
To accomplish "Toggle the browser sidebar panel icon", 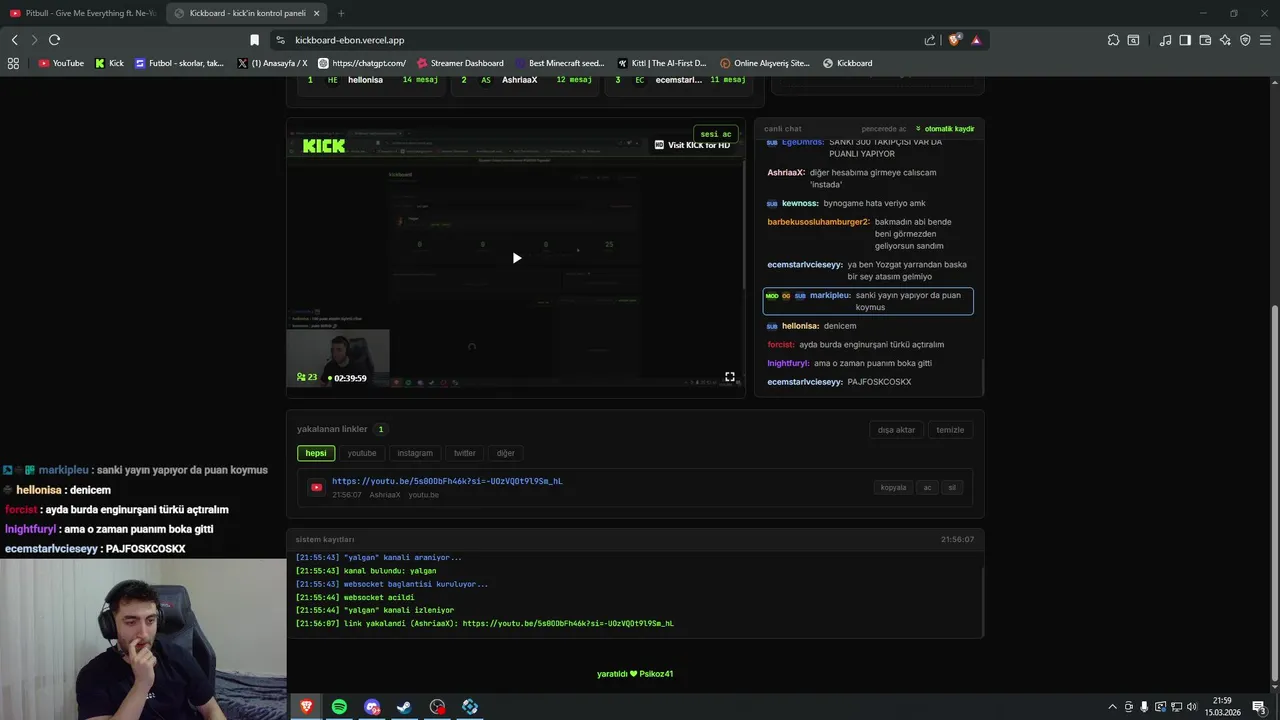I will (1185, 40).
